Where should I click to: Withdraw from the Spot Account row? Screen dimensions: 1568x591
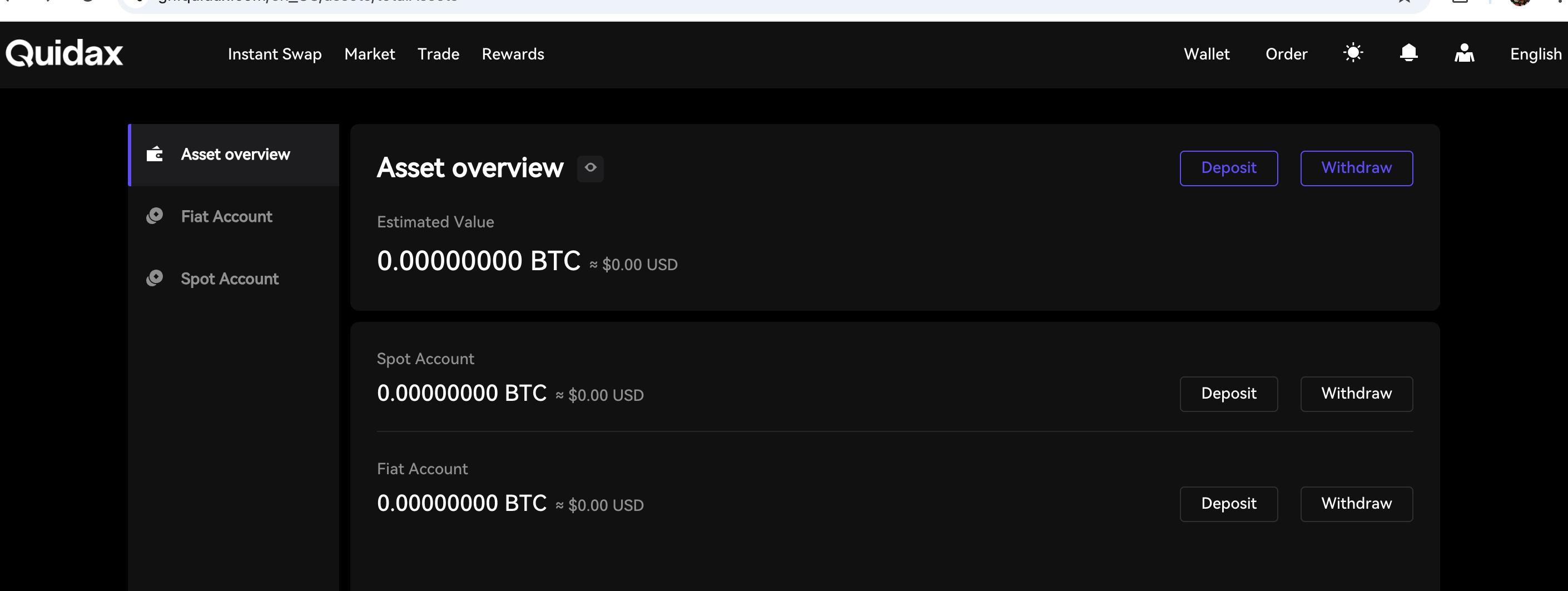pyautogui.click(x=1357, y=394)
